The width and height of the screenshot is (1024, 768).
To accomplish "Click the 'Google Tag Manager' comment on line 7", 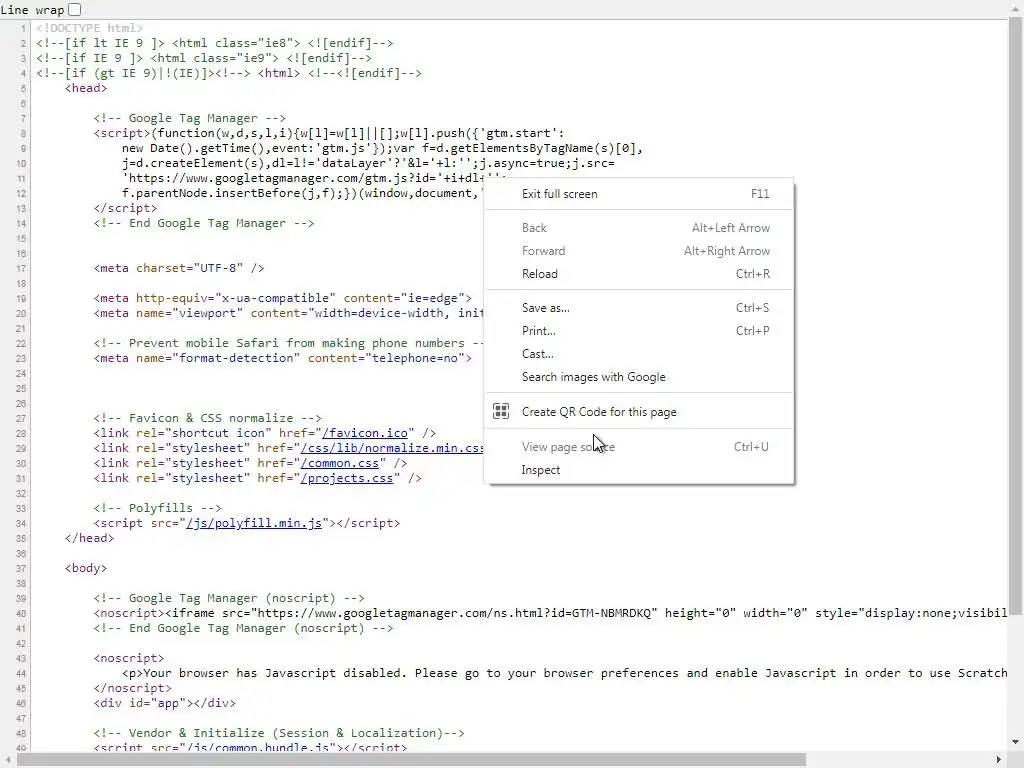I will click(x=189, y=118).
